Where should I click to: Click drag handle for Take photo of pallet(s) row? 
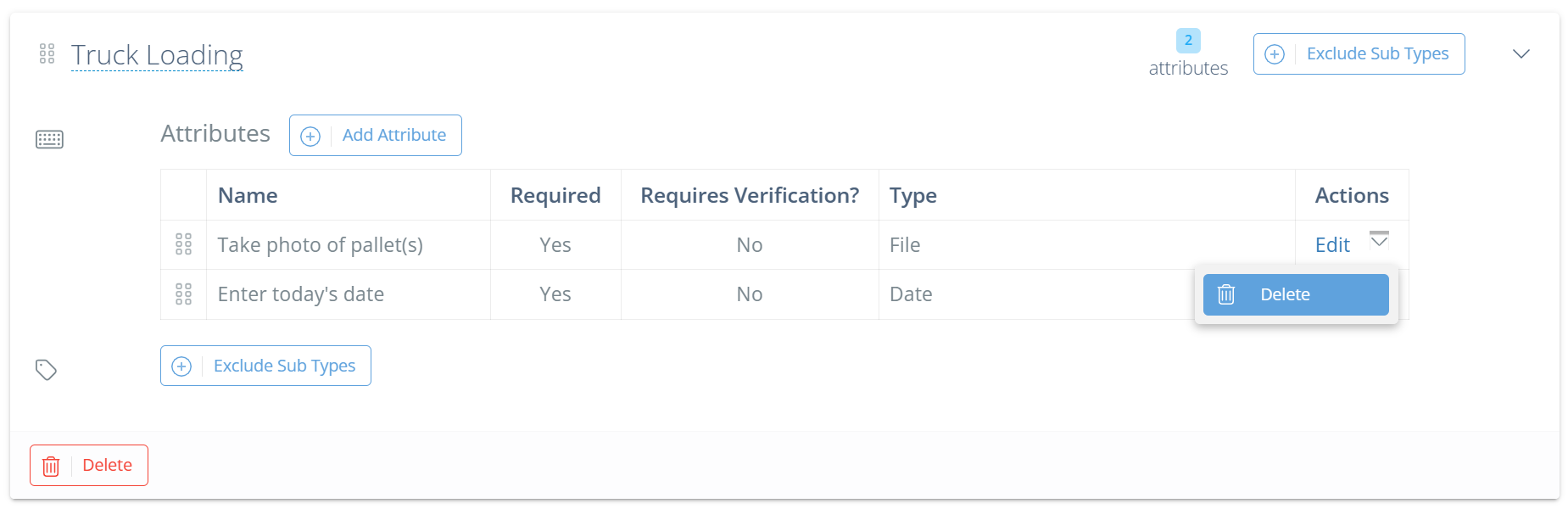pos(183,244)
